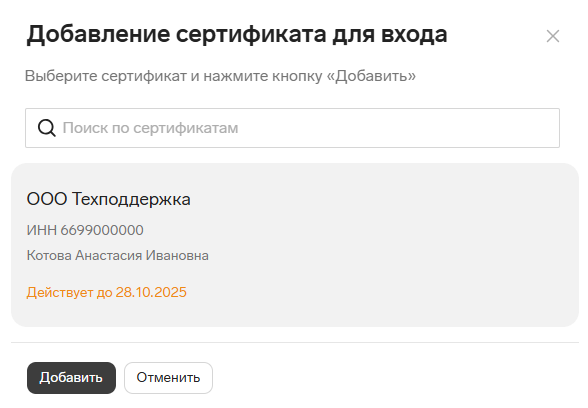The height and width of the screenshot is (408, 588).
Task: Focus the 'Поиск по сертификатам' search field
Action: [x=292, y=128]
